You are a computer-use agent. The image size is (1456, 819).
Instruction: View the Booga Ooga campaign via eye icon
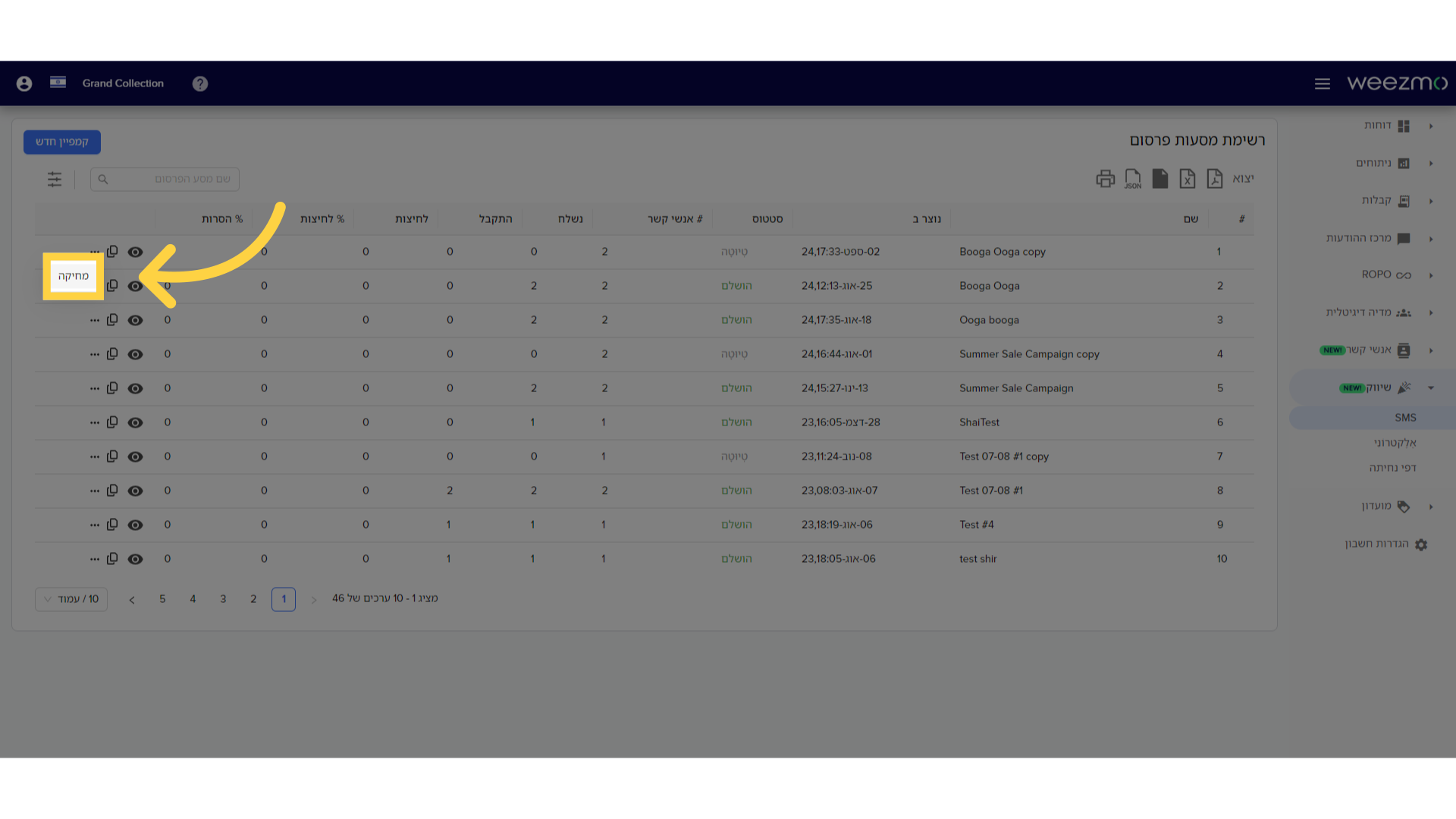point(135,286)
